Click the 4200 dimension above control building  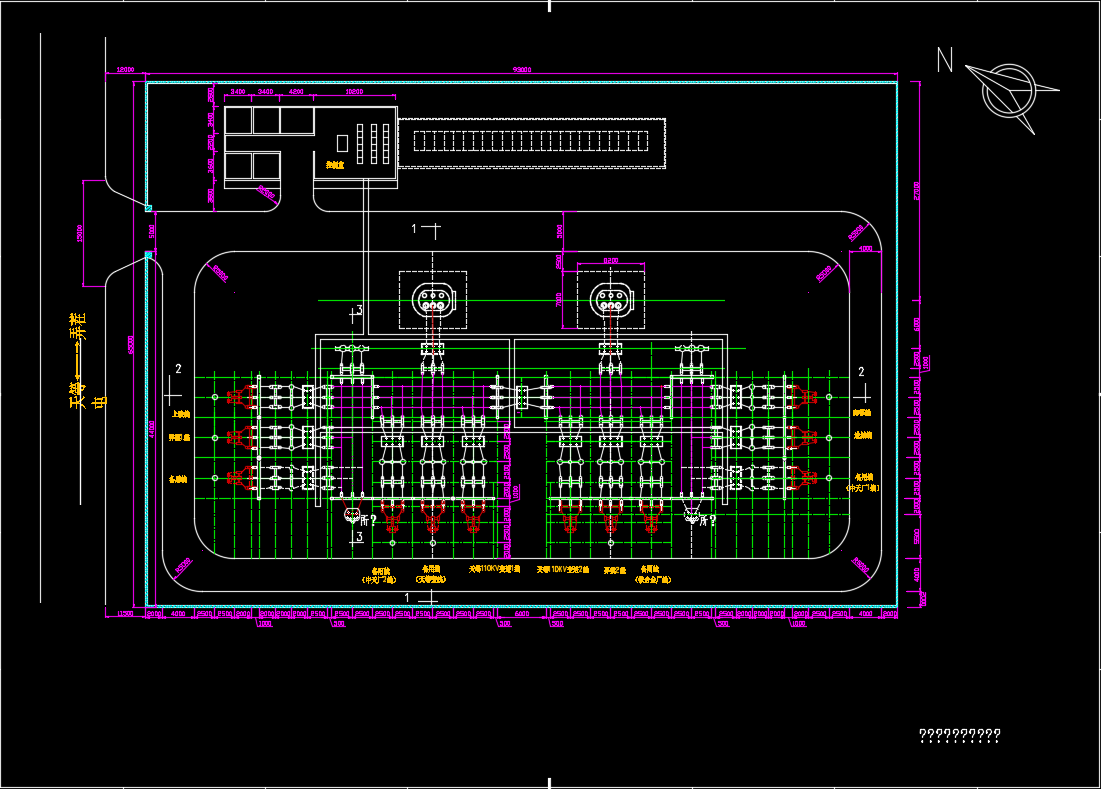pyautogui.click(x=296, y=92)
